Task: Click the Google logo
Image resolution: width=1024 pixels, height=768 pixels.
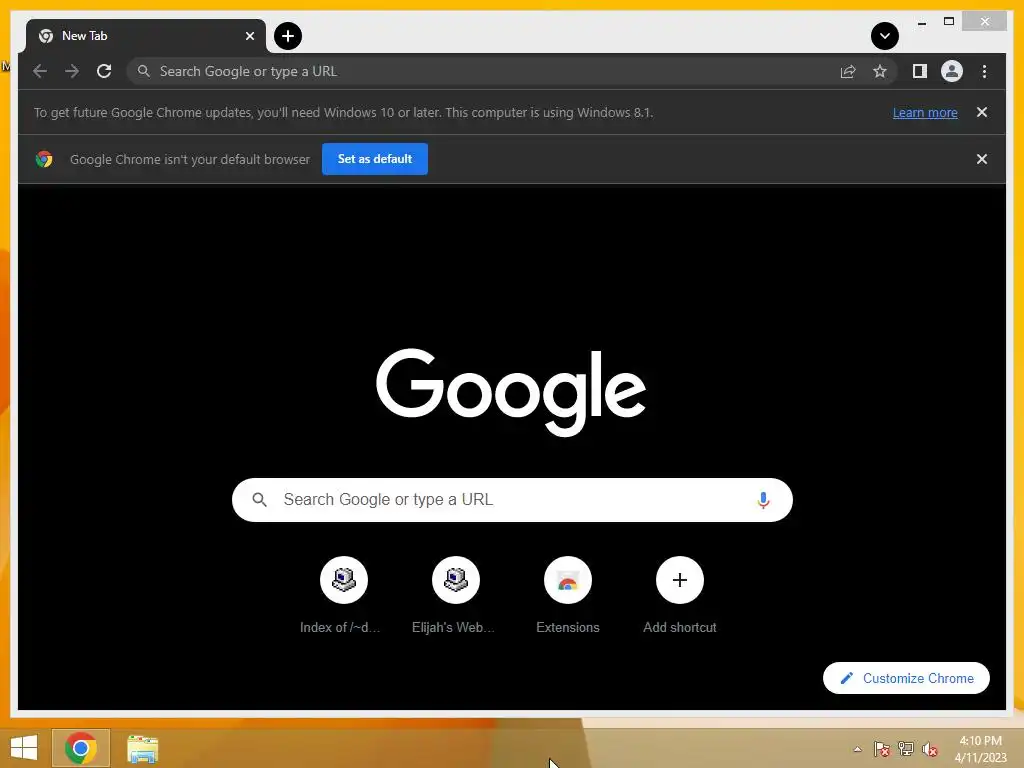Action: pyautogui.click(x=511, y=392)
